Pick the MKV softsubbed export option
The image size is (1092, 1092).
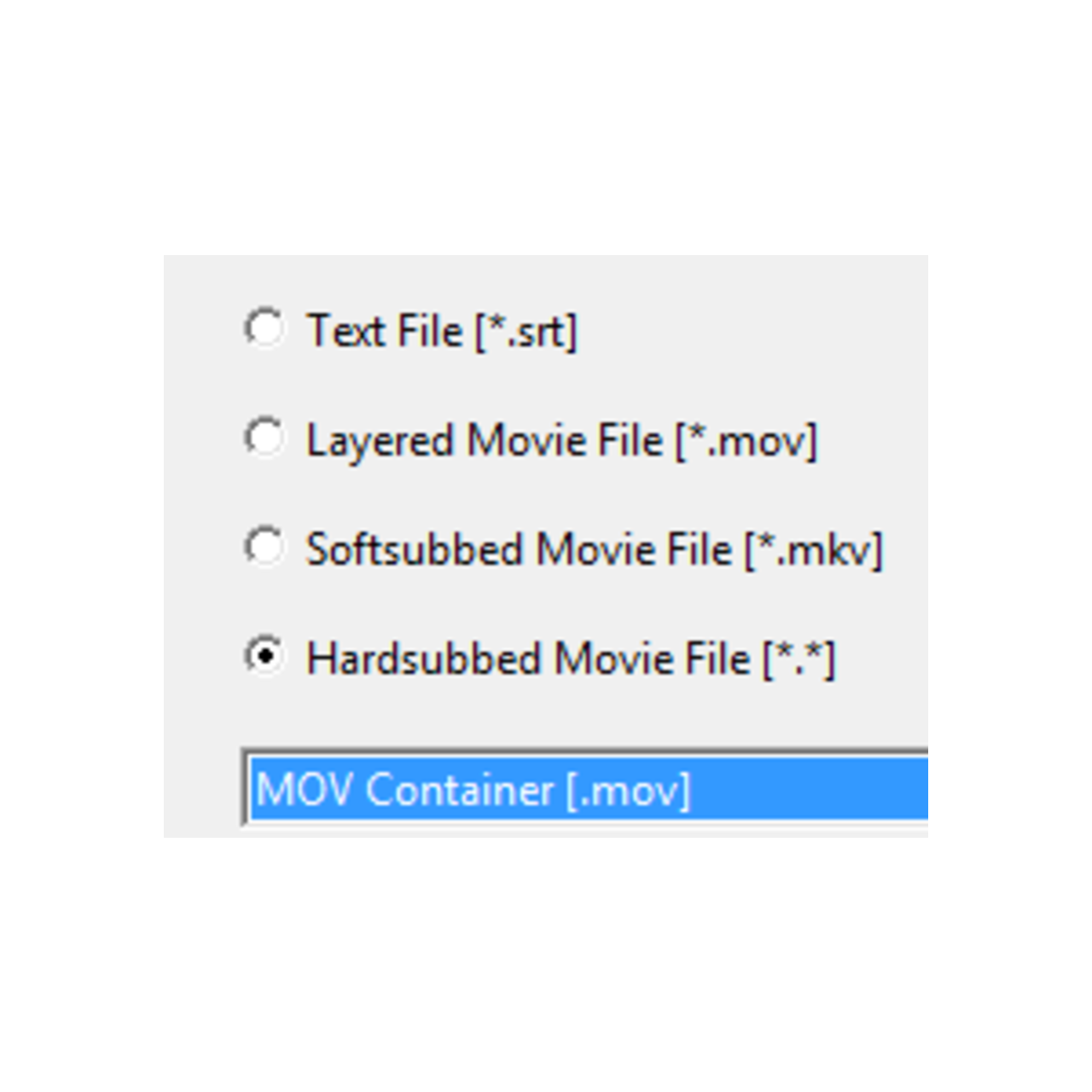(x=264, y=547)
